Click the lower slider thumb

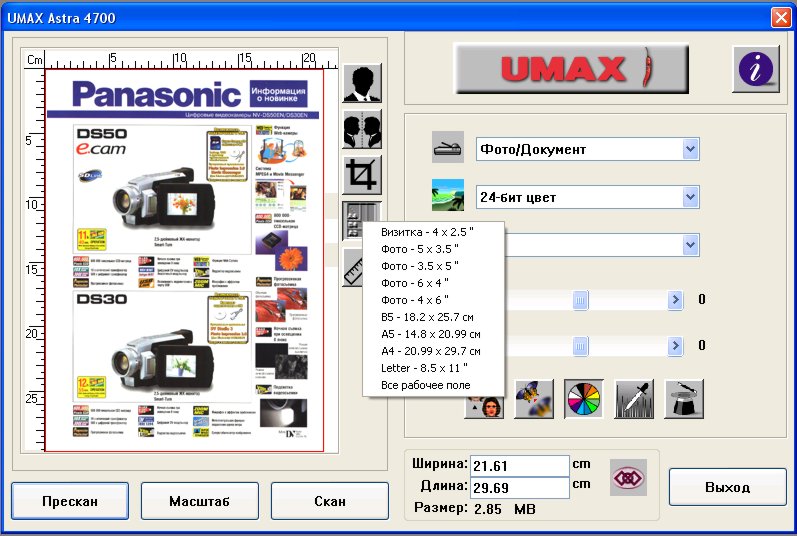[580, 346]
